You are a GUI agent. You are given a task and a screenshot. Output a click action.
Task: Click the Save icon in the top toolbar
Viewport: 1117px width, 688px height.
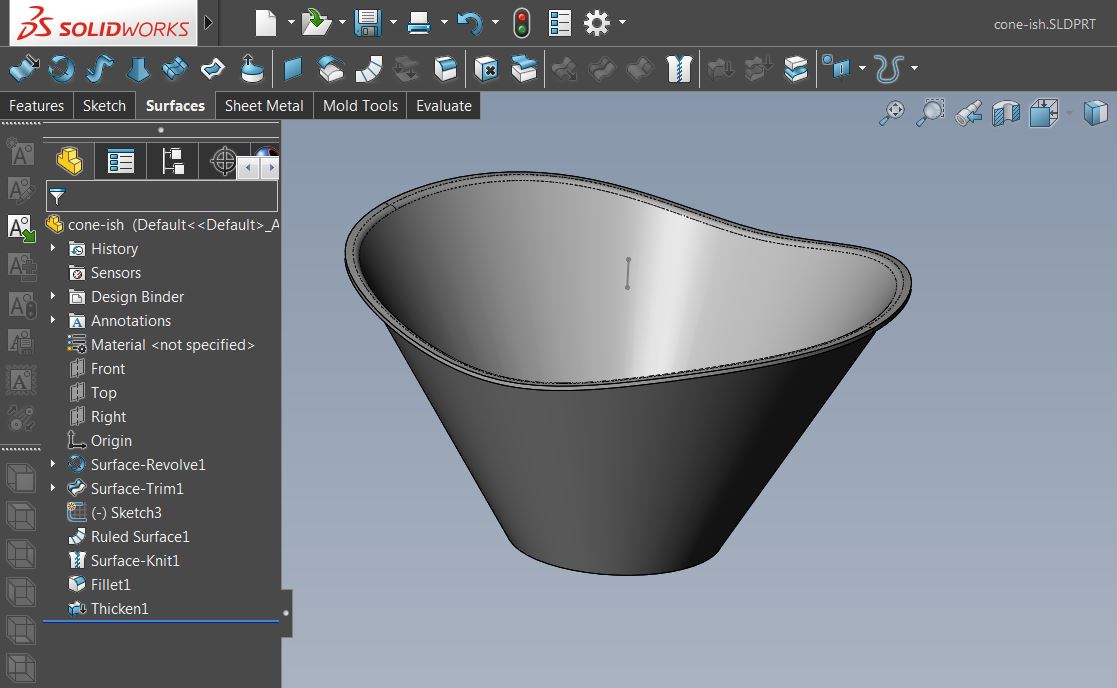368,22
